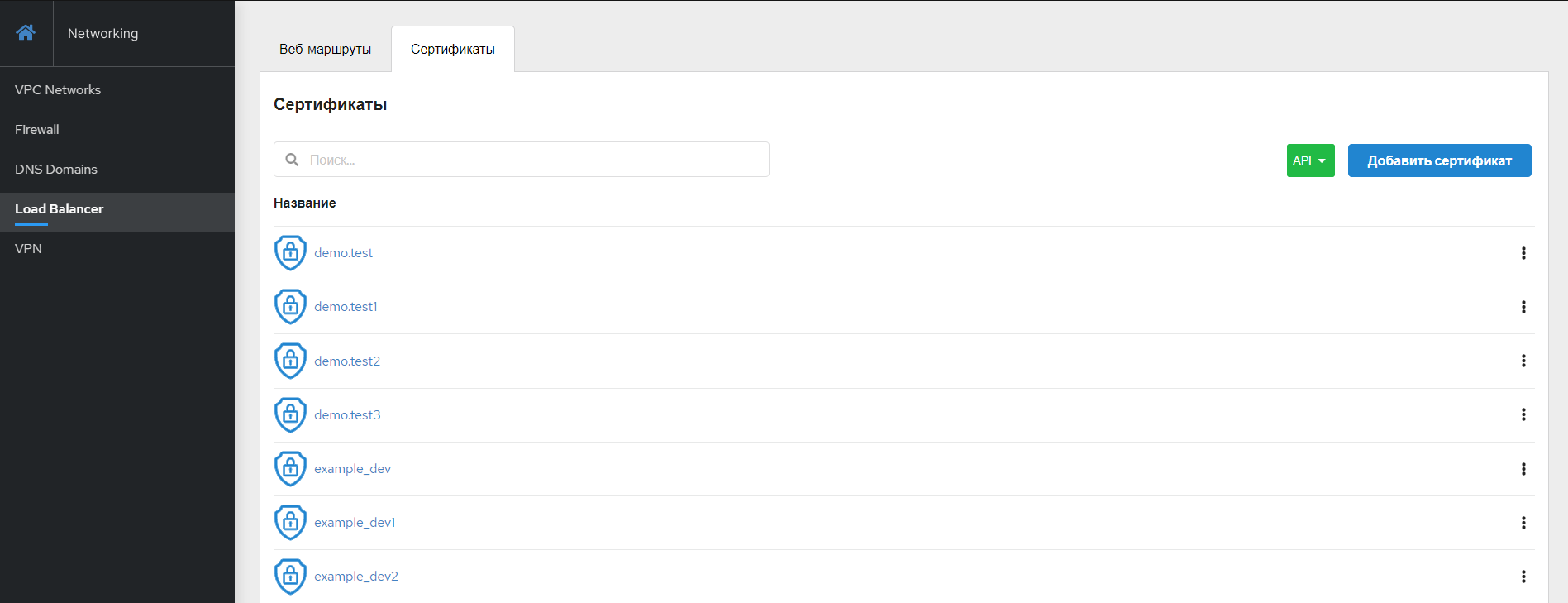Open the actions menu for demo.test2

pos(1523,361)
